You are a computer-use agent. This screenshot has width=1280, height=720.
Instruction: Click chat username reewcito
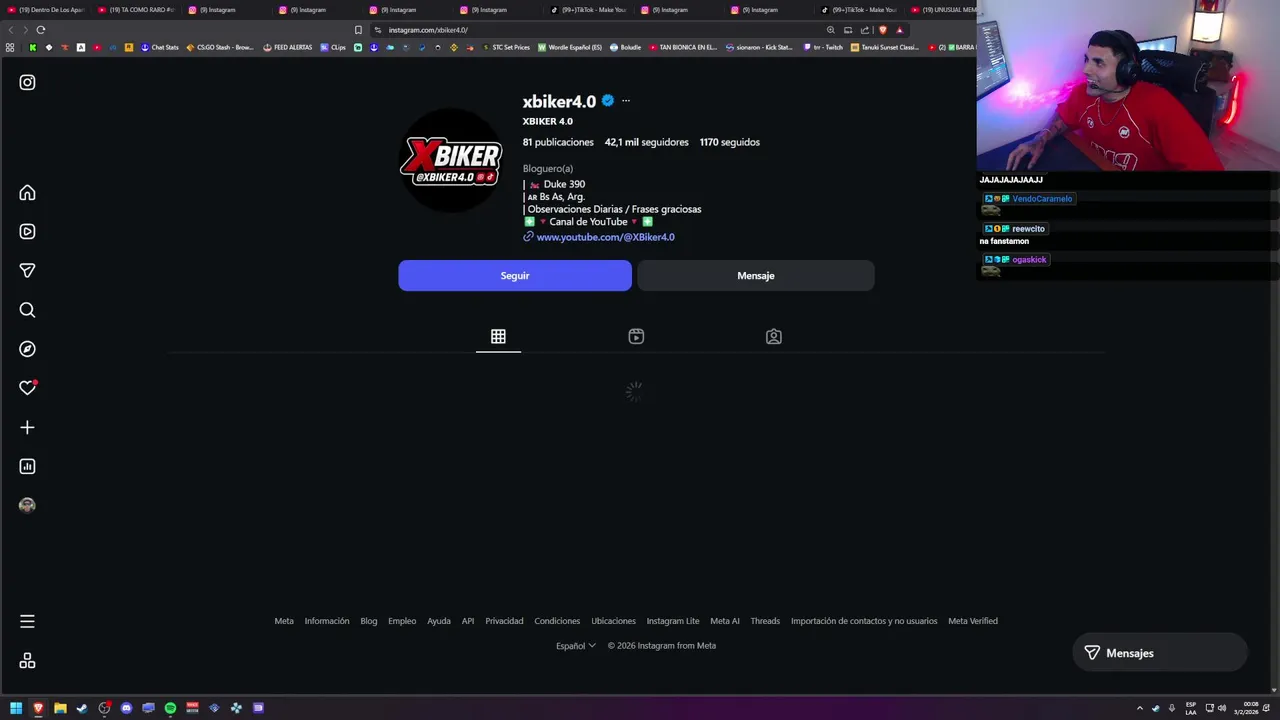1028,229
